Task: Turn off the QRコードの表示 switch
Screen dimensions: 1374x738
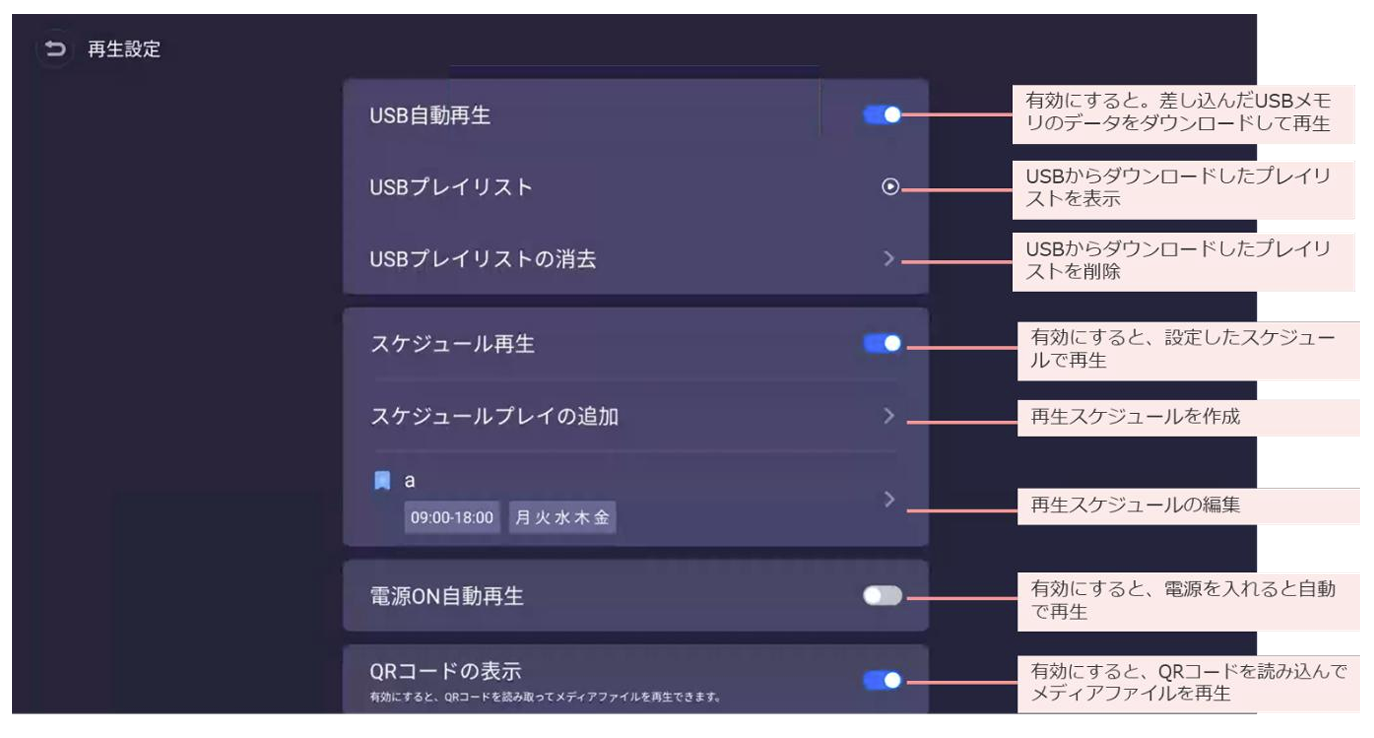Action: tap(882, 680)
